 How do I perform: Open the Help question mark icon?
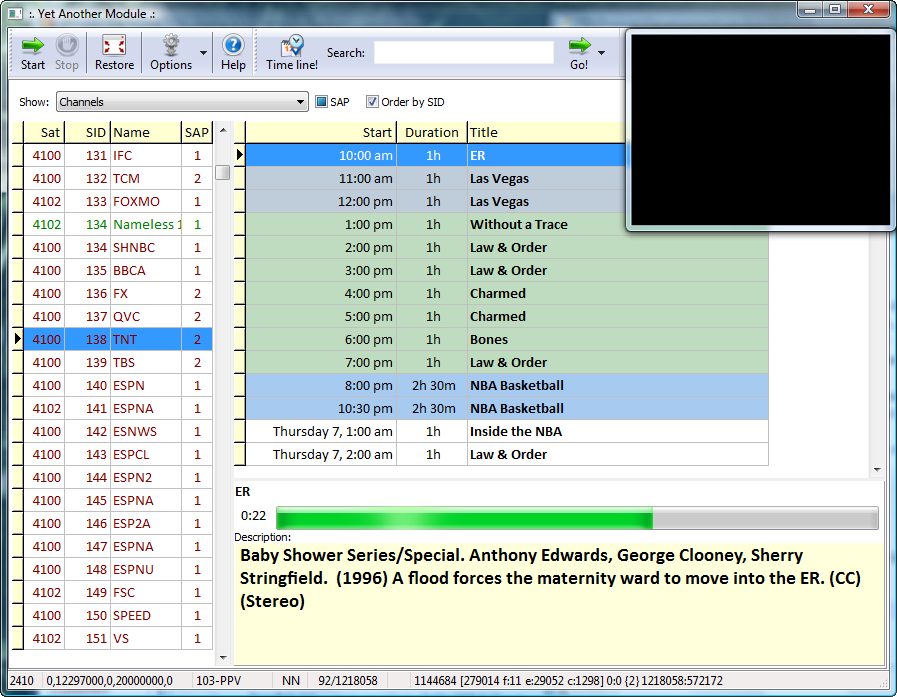pos(233,45)
